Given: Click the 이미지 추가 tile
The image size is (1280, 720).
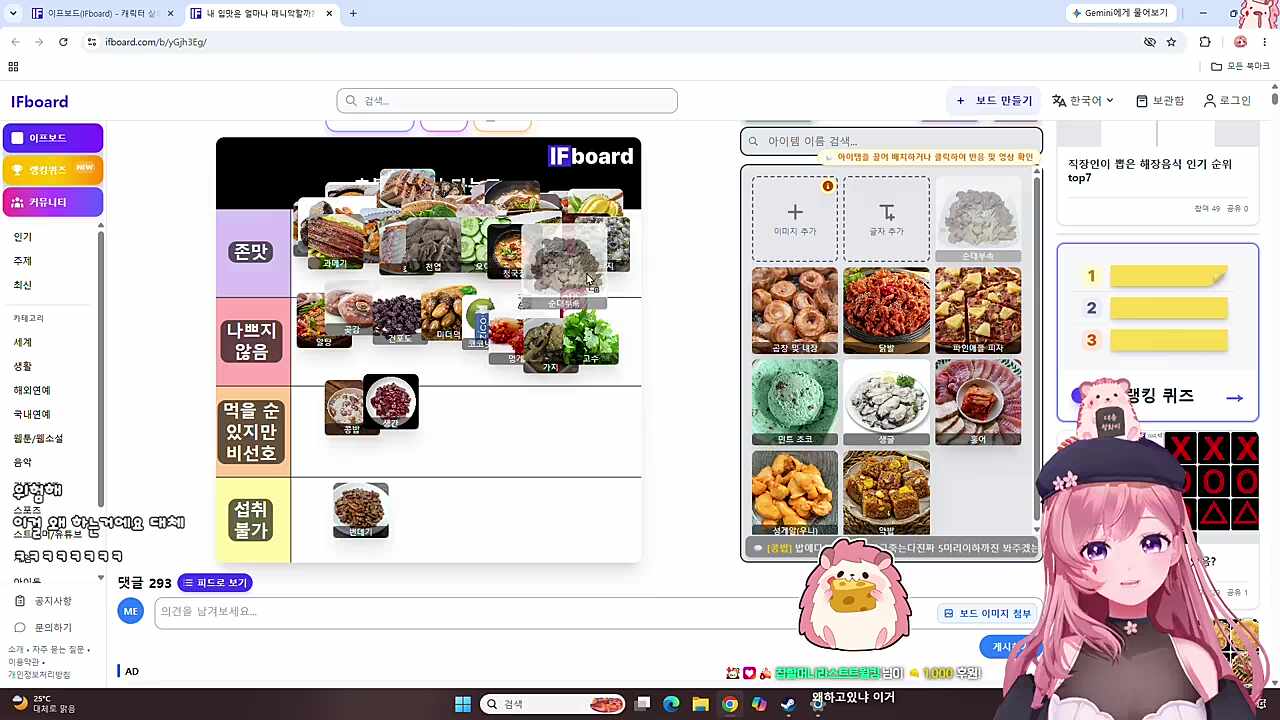Looking at the screenshot, I should tap(795, 219).
